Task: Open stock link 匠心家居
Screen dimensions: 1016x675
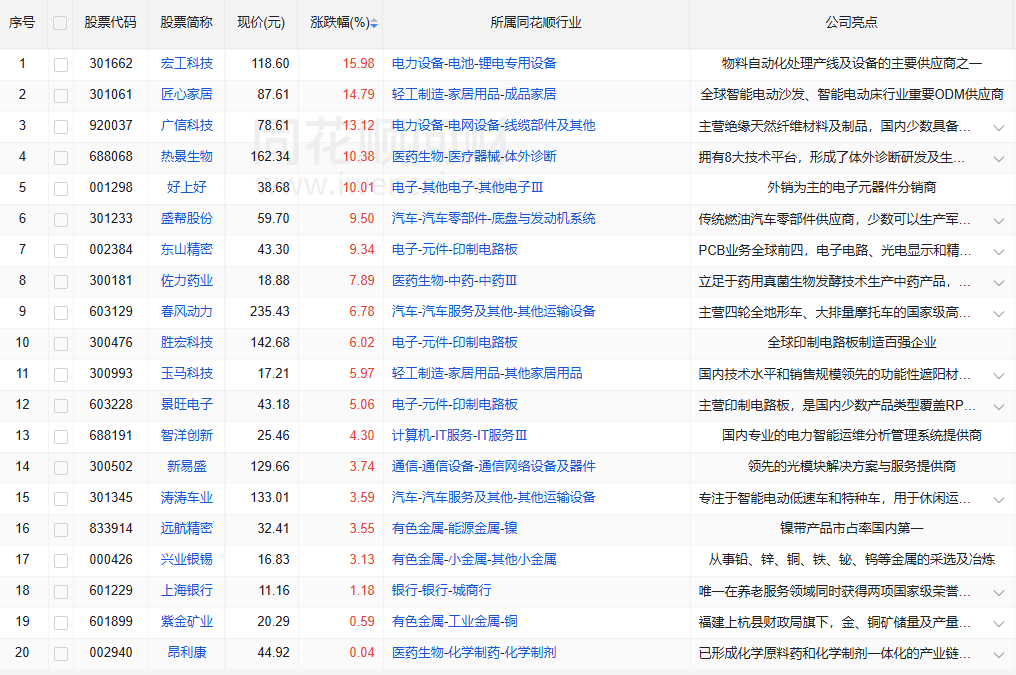Action: (x=187, y=95)
